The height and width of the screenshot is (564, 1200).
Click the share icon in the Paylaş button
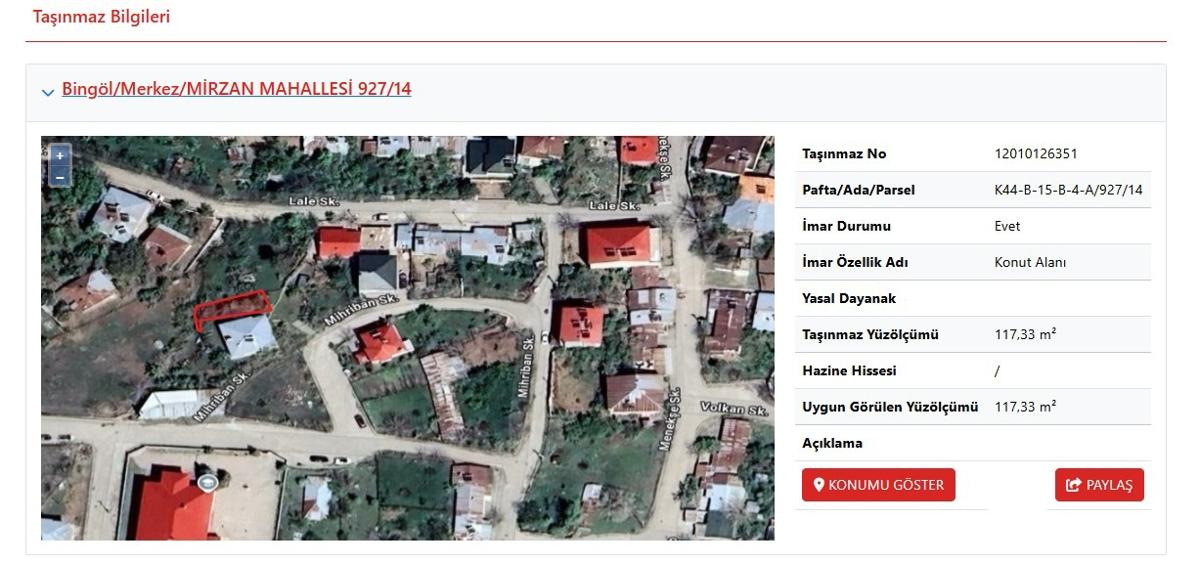[1074, 485]
